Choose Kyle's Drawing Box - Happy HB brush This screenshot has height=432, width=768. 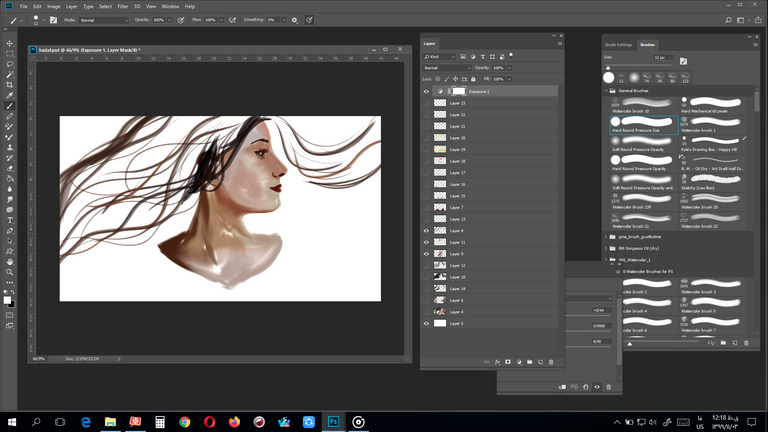pyautogui.click(x=713, y=144)
